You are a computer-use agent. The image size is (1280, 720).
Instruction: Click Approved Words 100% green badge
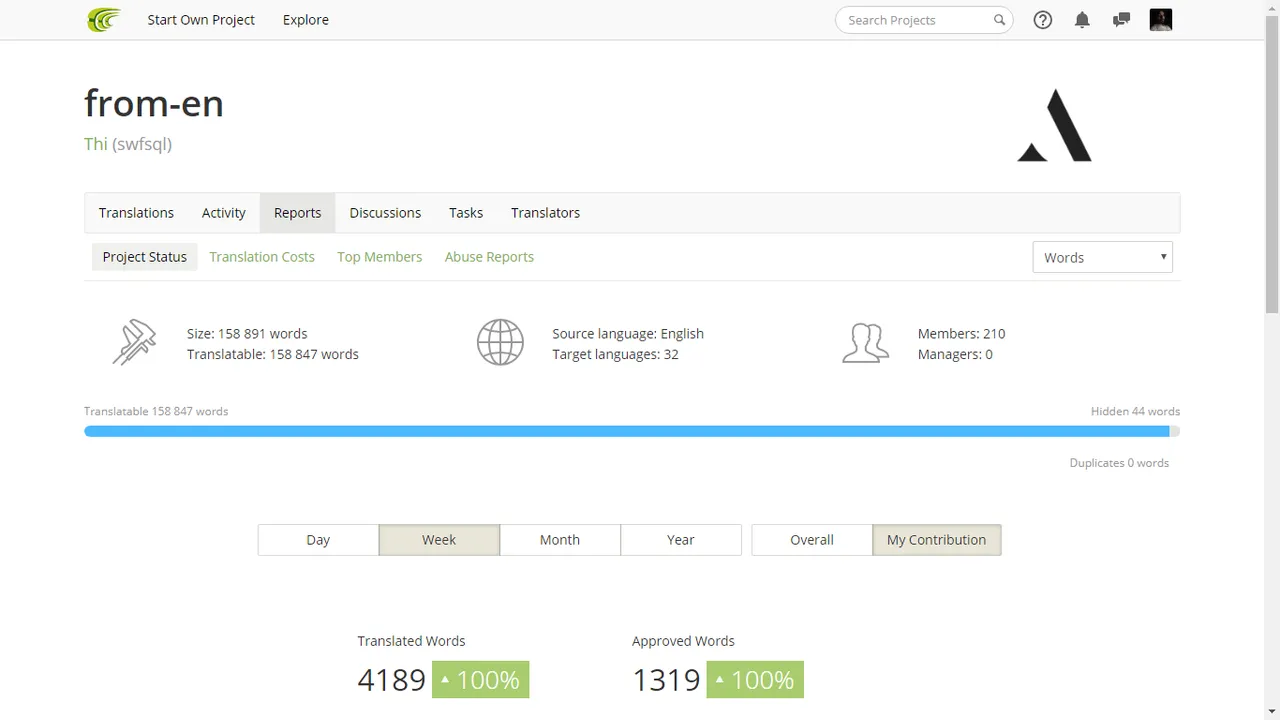pyautogui.click(x=755, y=680)
